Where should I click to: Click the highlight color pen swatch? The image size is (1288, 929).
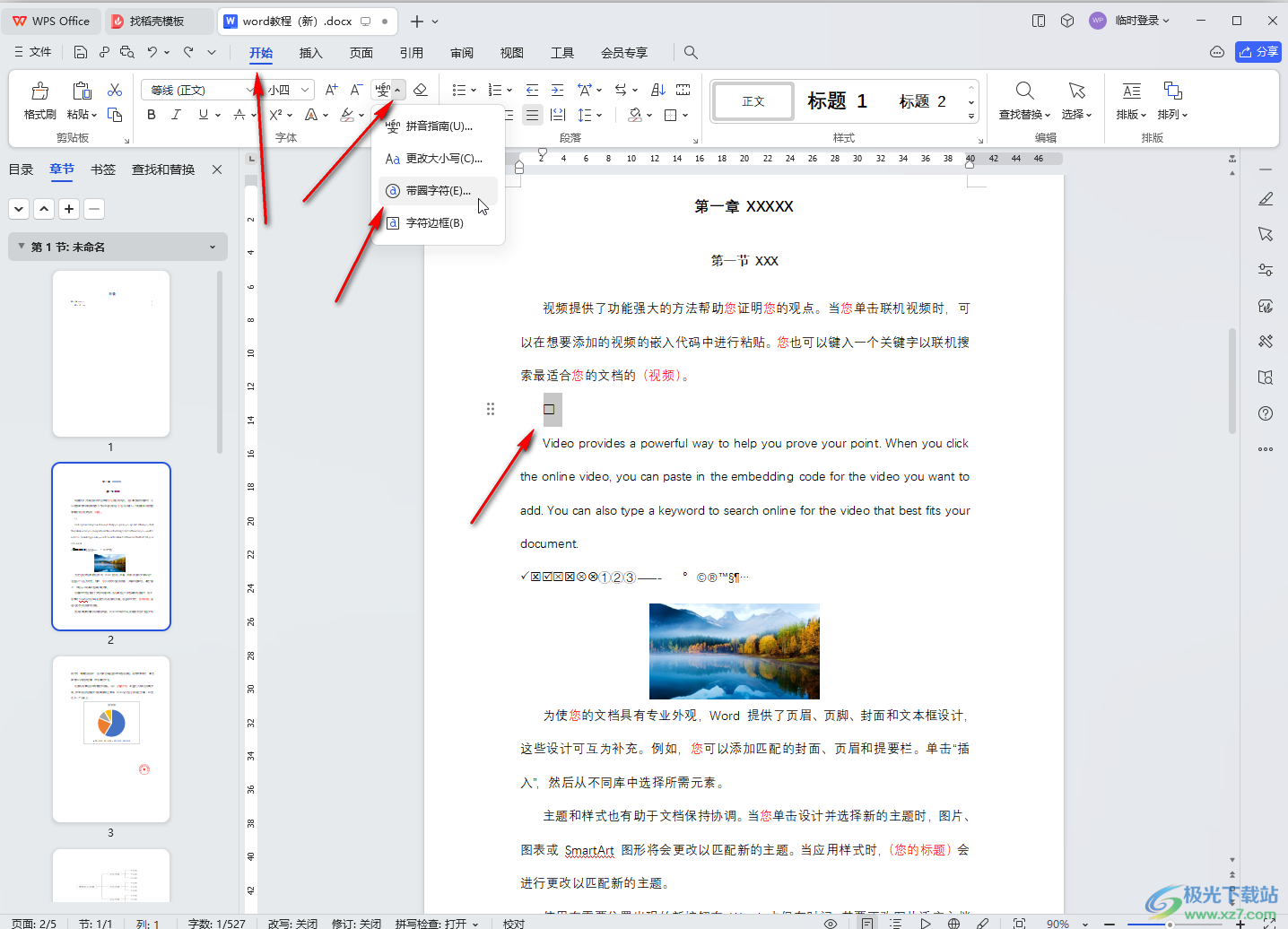coord(346,114)
